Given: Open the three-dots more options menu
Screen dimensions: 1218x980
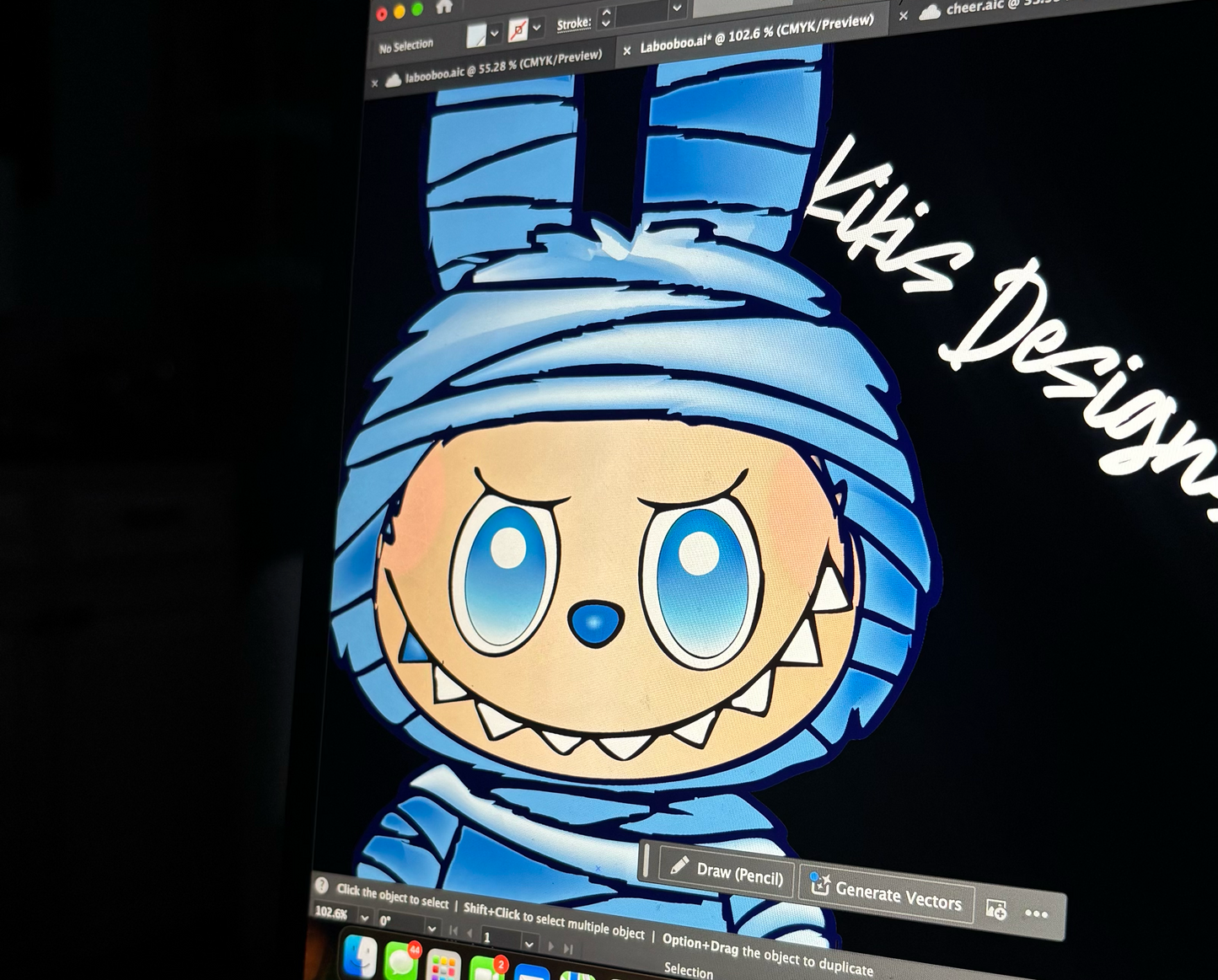Looking at the screenshot, I should [x=1036, y=913].
